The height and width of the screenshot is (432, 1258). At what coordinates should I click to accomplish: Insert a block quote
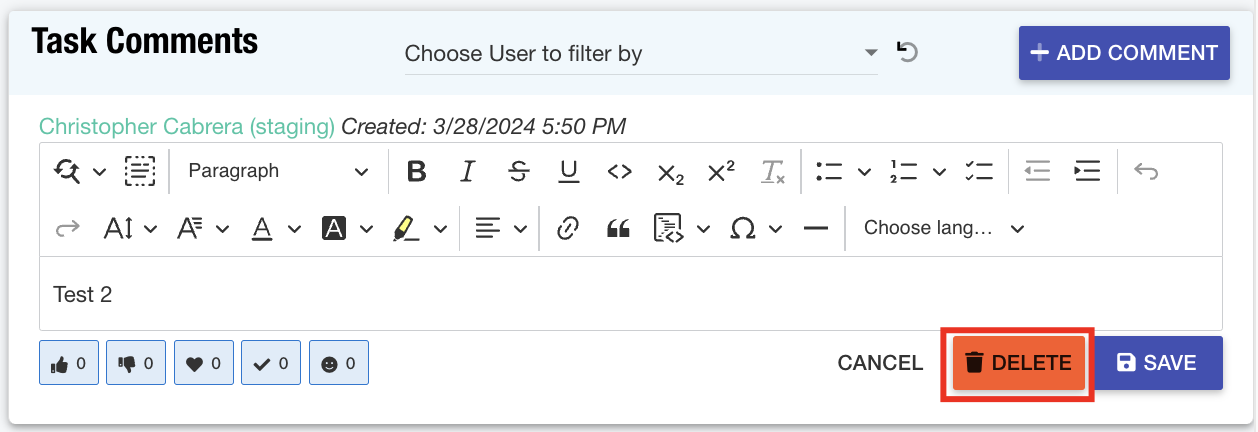619,228
